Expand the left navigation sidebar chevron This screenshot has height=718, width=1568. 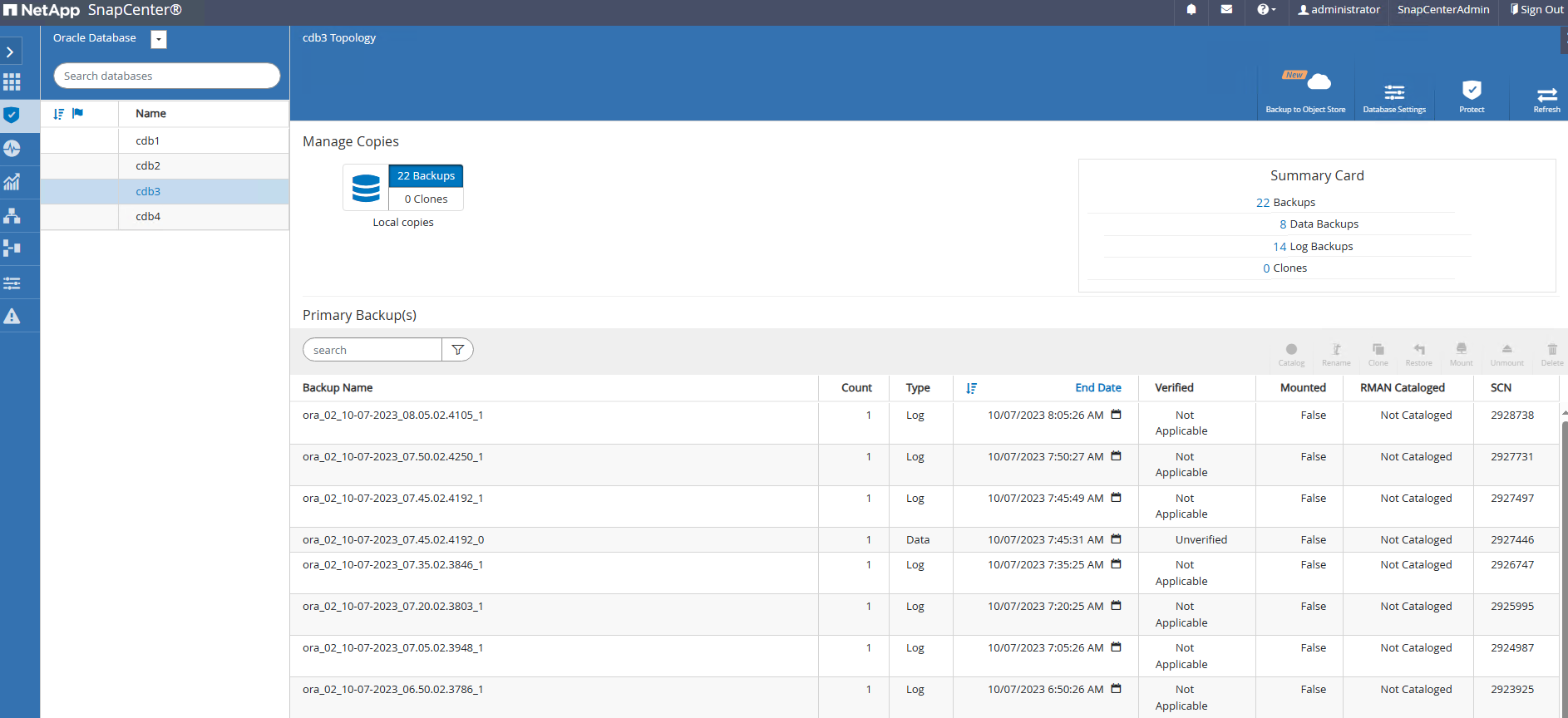click(10, 52)
